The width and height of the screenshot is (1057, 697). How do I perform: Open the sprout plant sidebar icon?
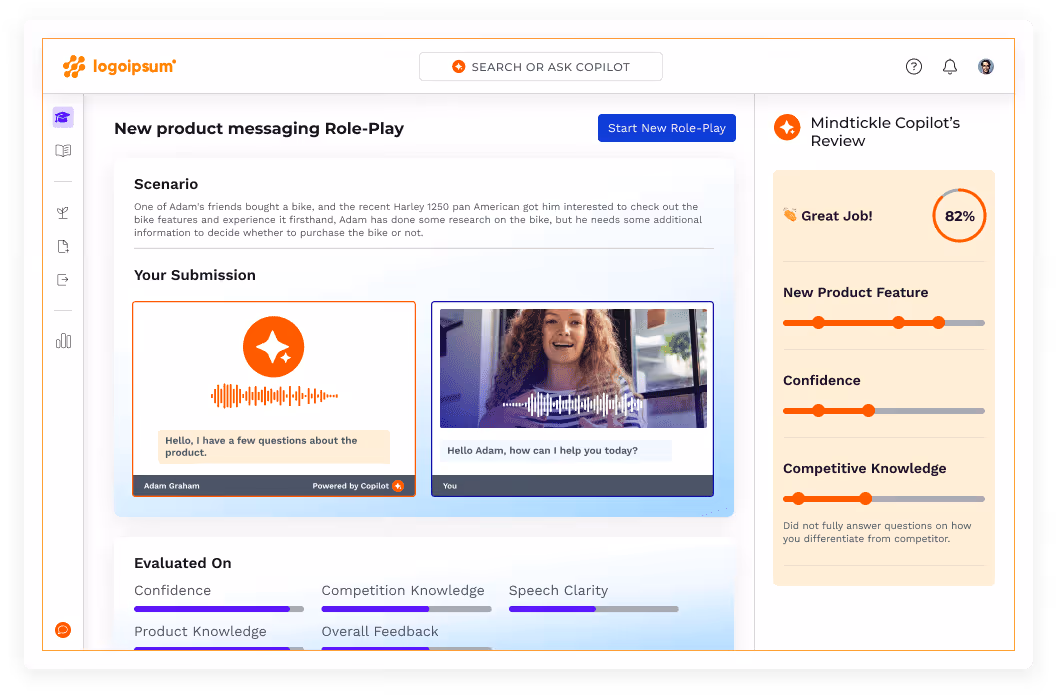click(63, 213)
